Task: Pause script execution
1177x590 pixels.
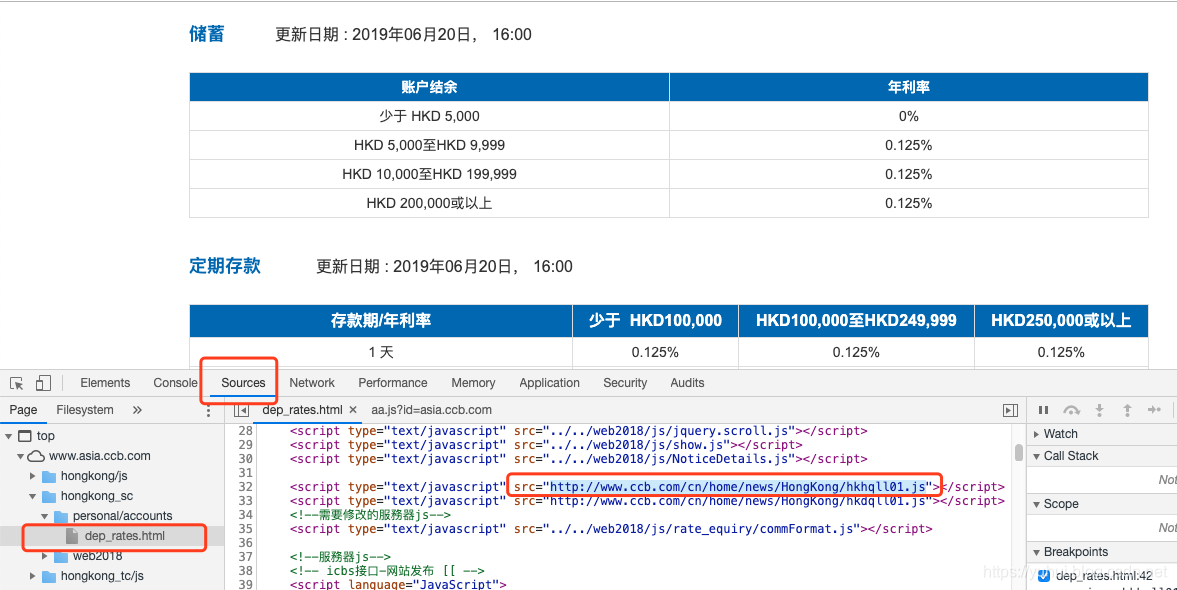Action: [x=1043, y=410]
